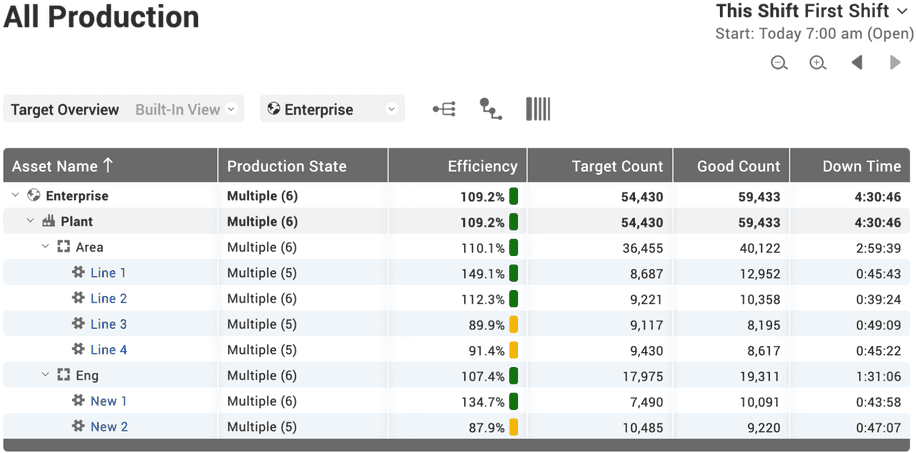Click the green efficiency indicator for Enterprise
Viewport: 916px width, 453px height.
pyautogui.click(x=513, y=196)
